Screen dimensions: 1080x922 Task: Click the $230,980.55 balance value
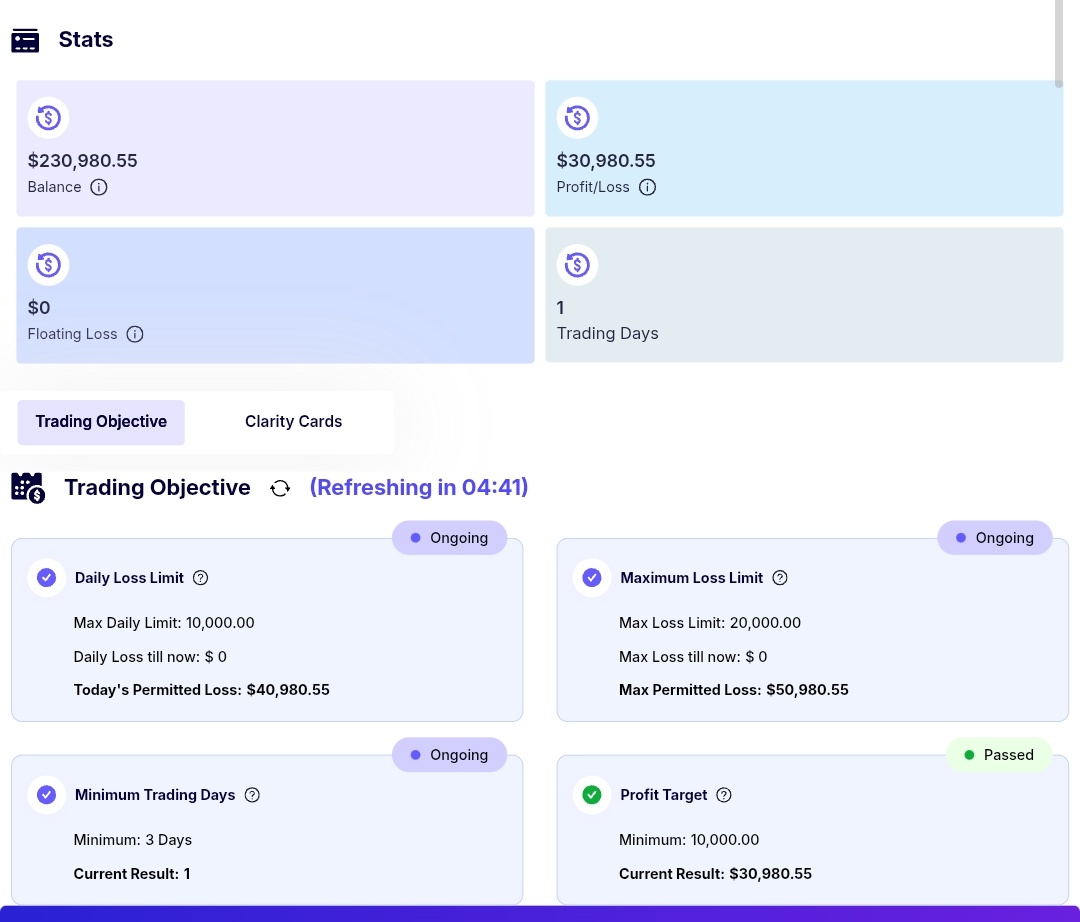[83, 161]
